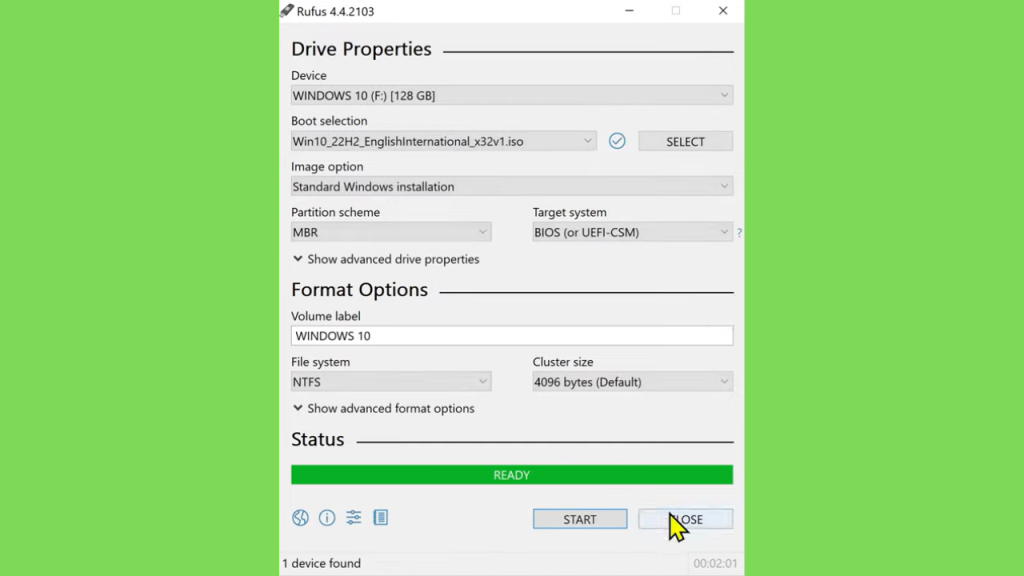Open the log viewer icon
The image size is (1024, 576).
(381, 518)
